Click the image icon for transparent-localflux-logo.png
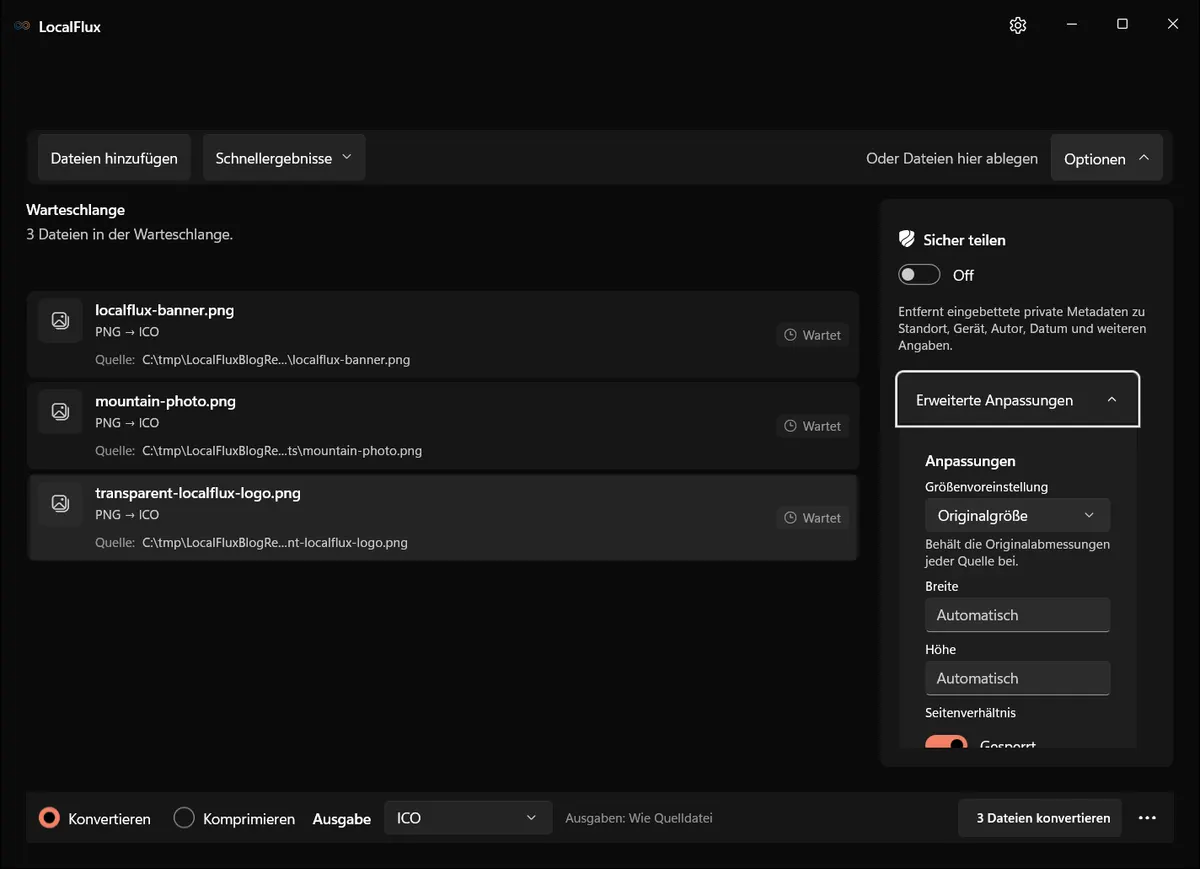 tap(60, 503)
